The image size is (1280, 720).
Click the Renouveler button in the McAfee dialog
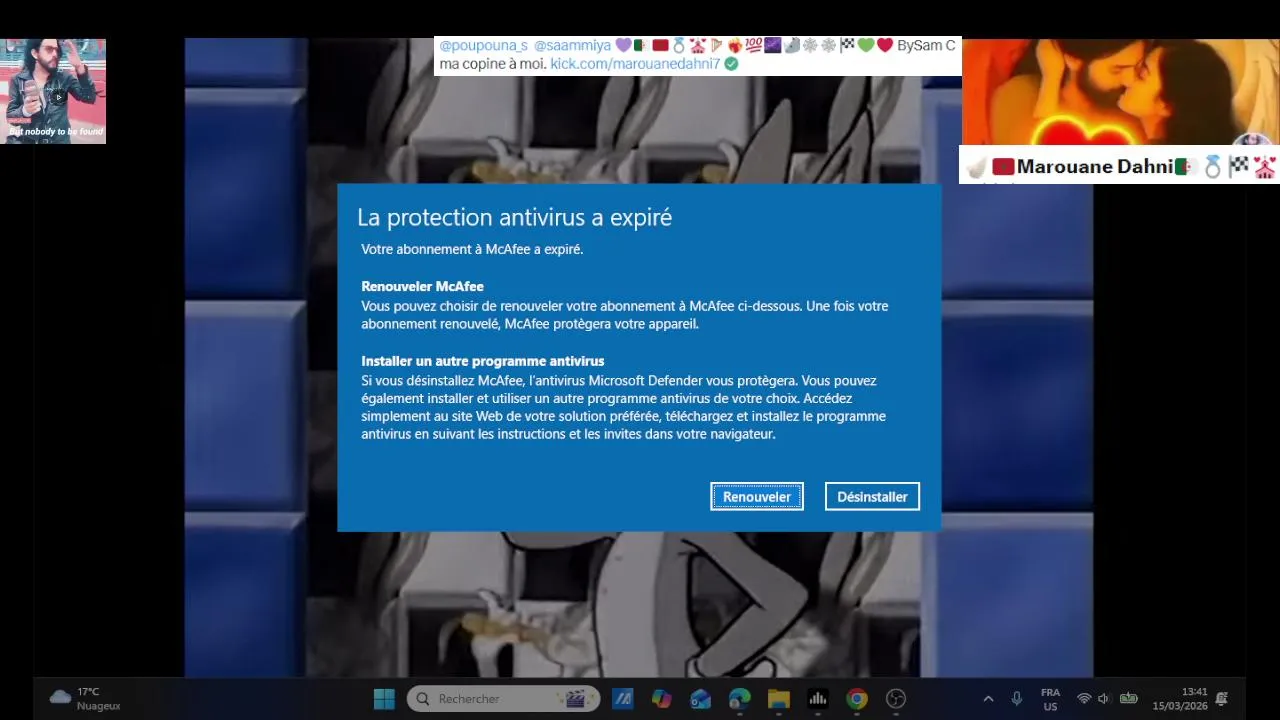(757, 497)
